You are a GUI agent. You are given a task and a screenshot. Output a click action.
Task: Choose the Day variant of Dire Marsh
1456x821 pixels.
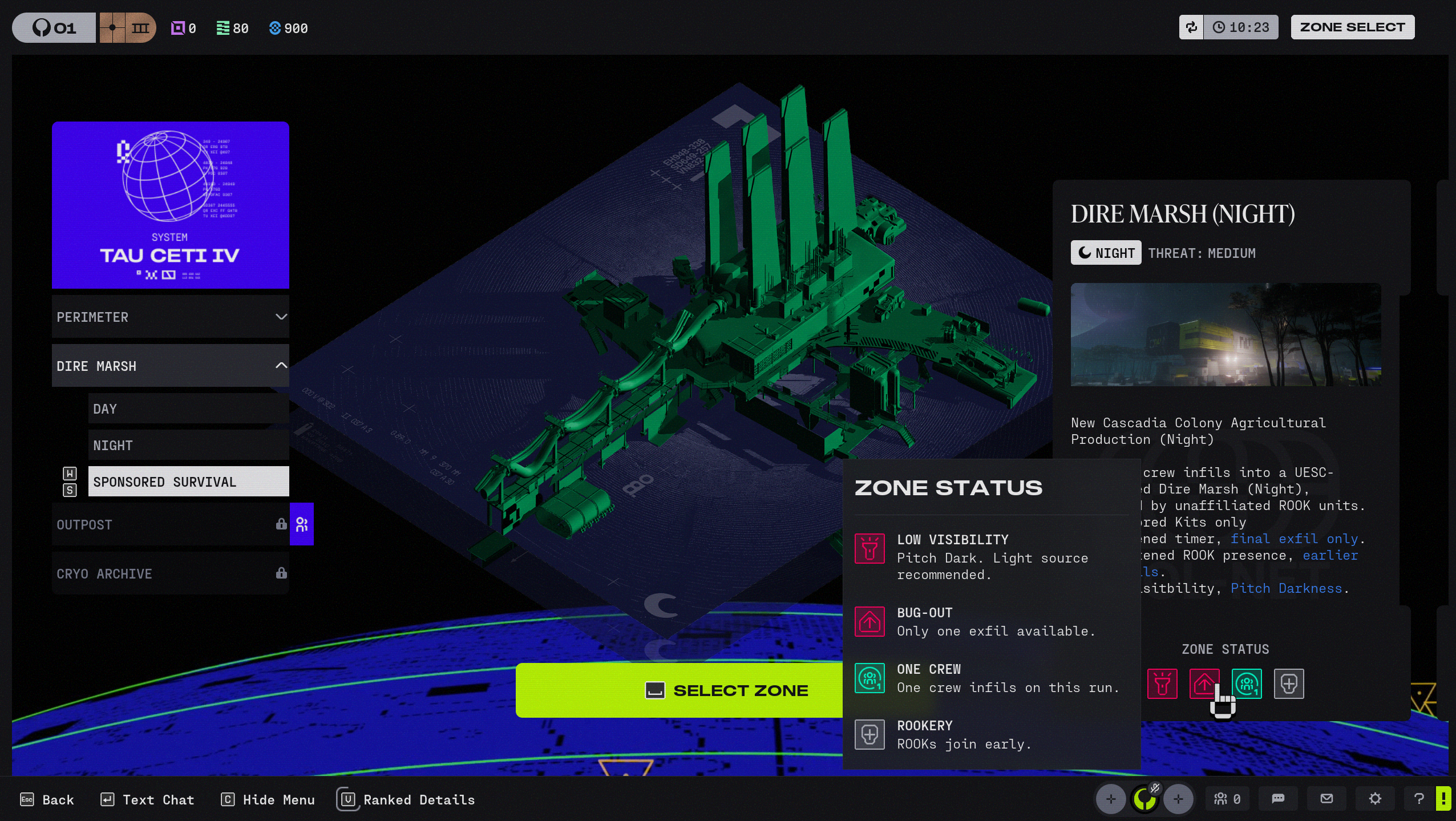(x=189, y=409)
